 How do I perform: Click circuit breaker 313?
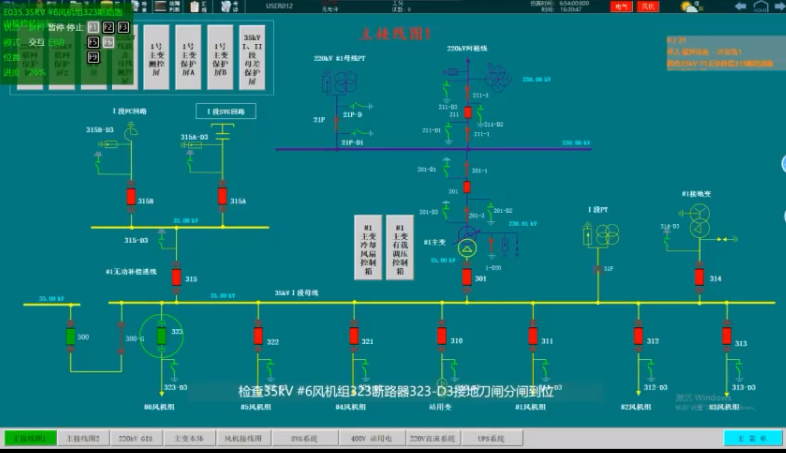[727, 335]
